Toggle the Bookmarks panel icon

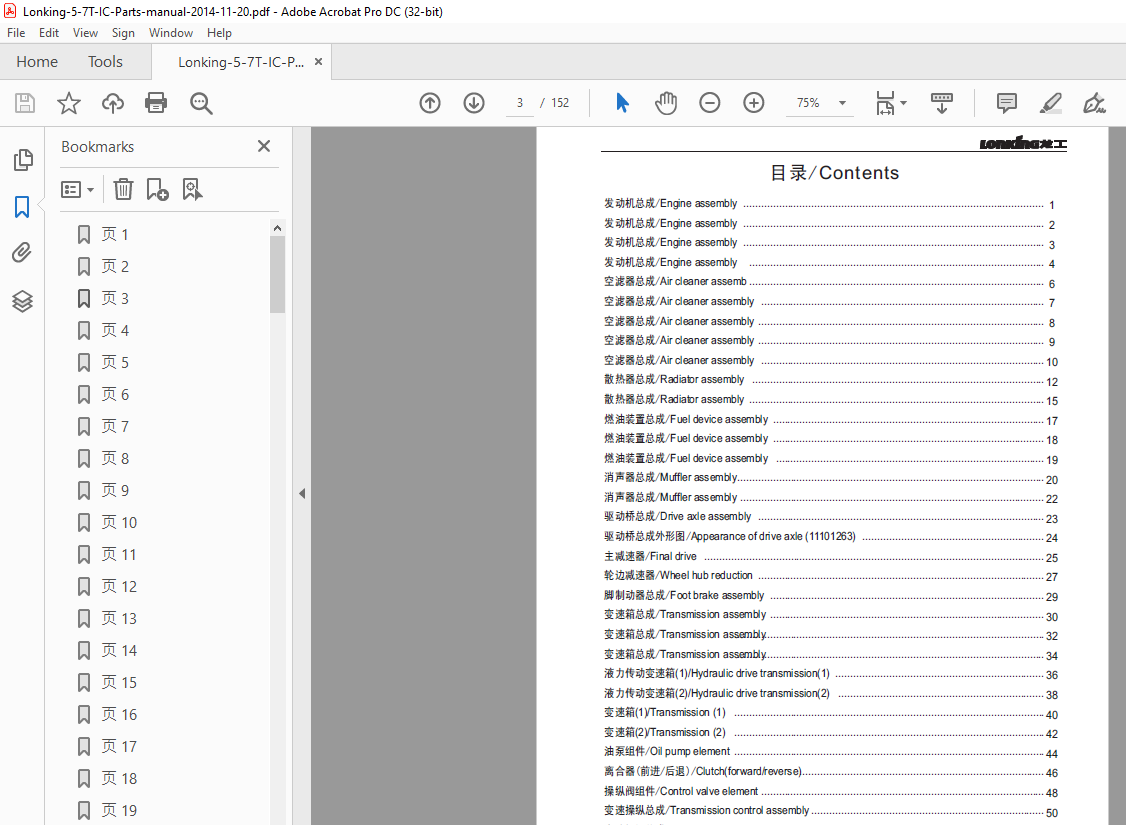click(22, 207)
